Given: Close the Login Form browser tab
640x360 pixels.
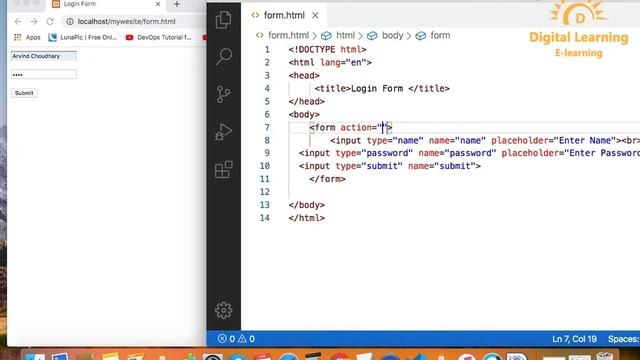Looking at the screenshot, I should coord(158,4).
